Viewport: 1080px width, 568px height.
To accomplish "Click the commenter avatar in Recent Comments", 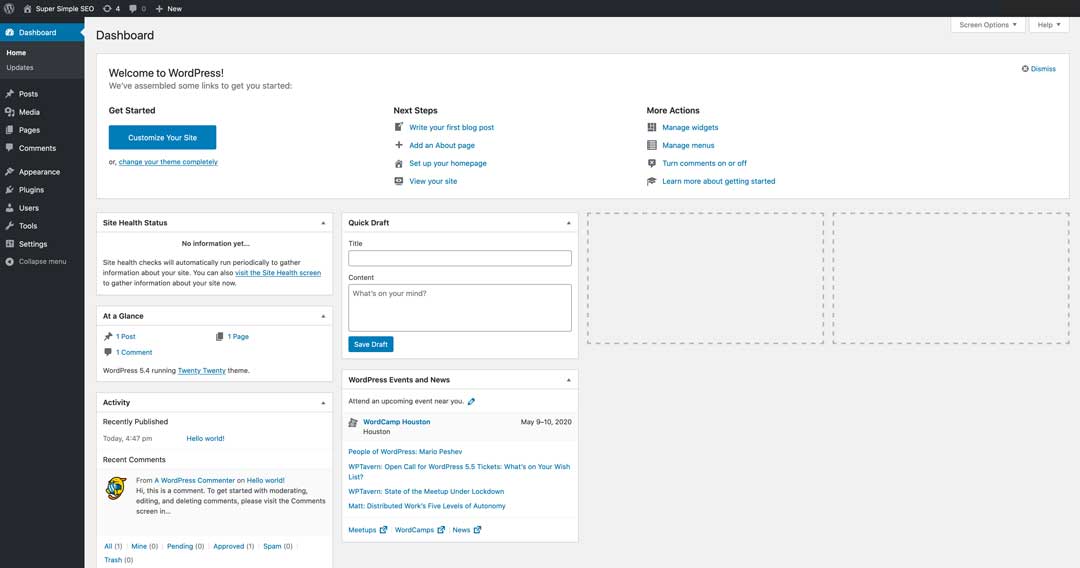I will [x=116, y=488].
